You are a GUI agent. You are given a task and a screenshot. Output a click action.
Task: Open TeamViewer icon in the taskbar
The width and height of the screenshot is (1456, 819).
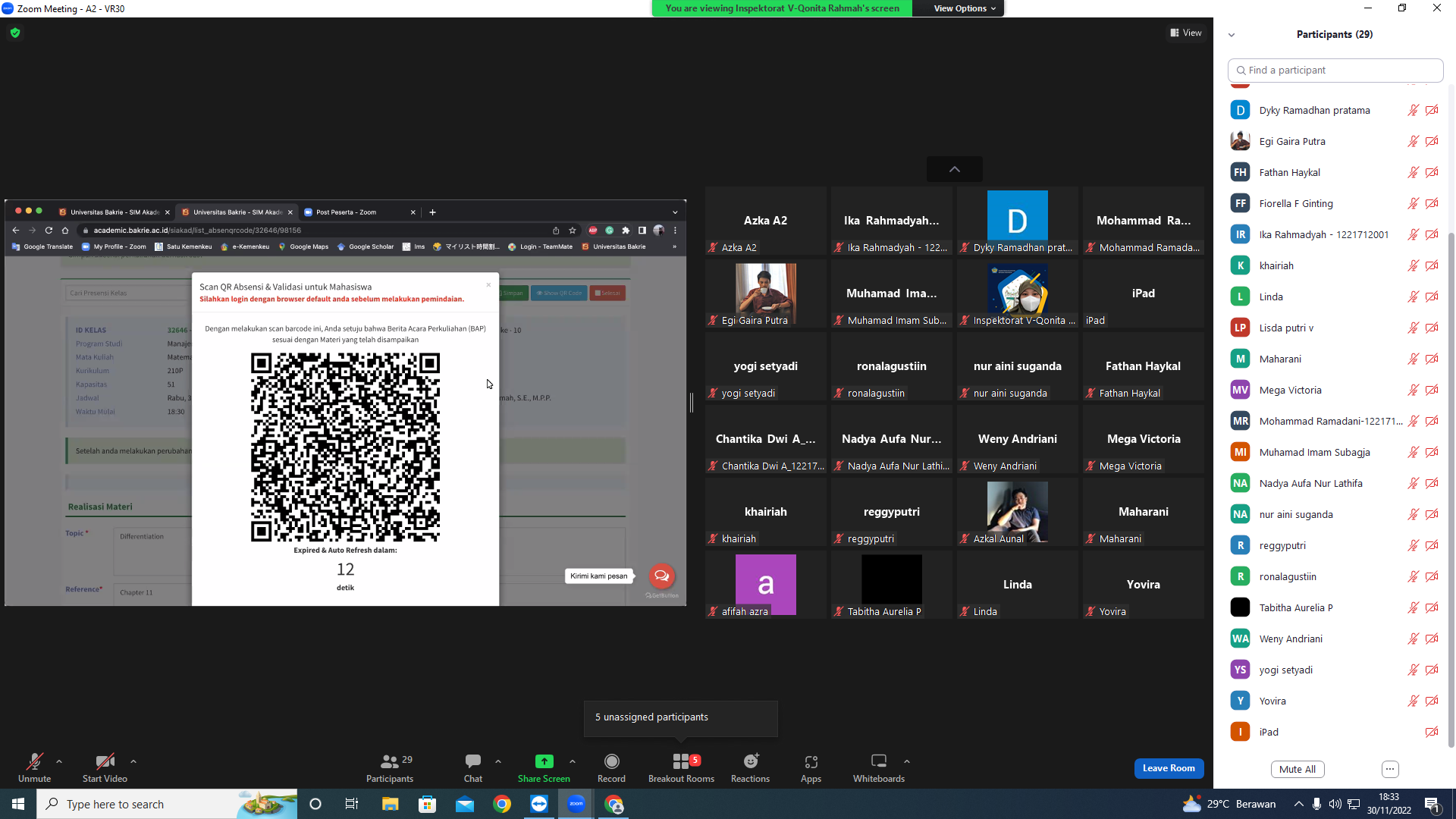(x=539, y=804)
